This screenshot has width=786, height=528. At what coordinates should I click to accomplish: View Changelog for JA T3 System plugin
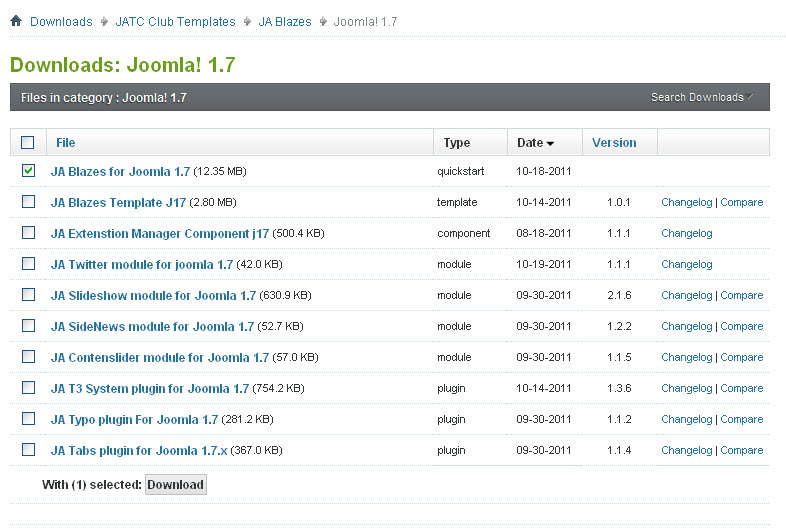(x=687, y=388)
